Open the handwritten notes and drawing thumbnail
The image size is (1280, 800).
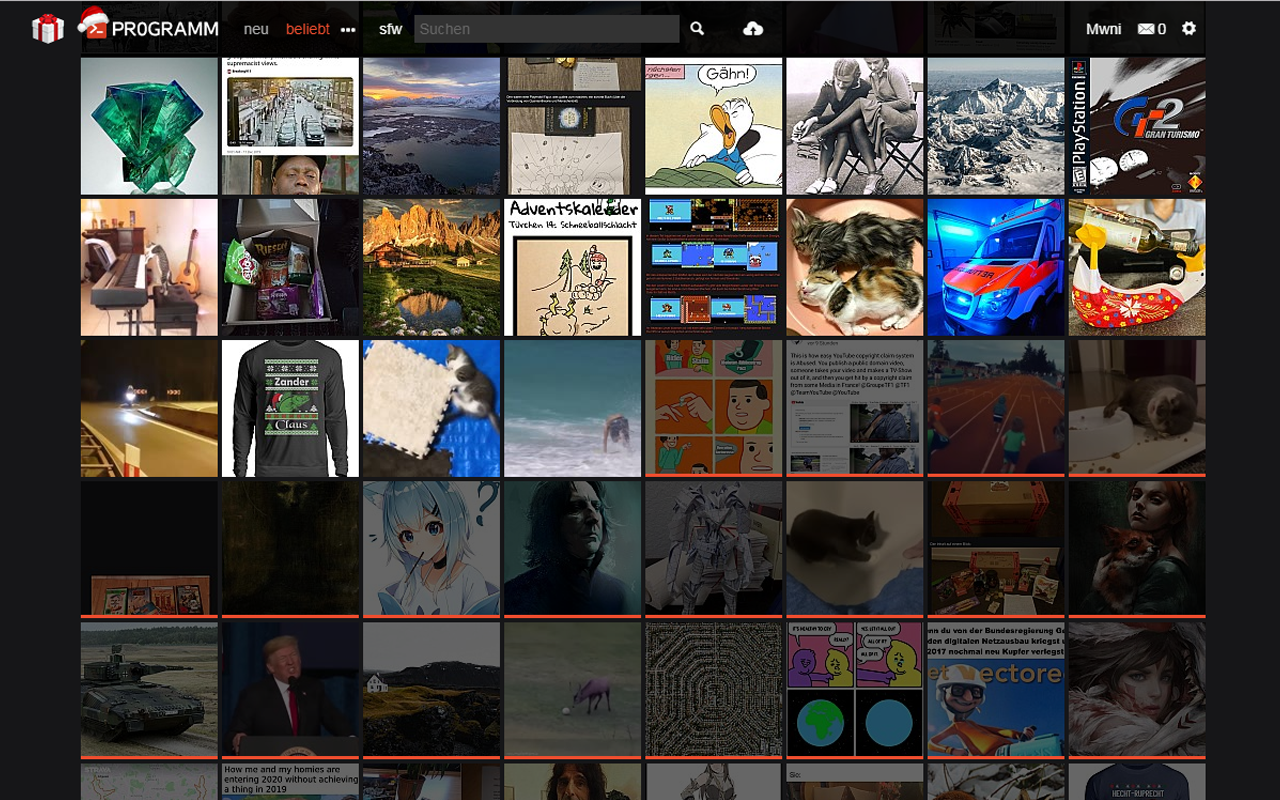pyautogui.click(x=573, y=126)
